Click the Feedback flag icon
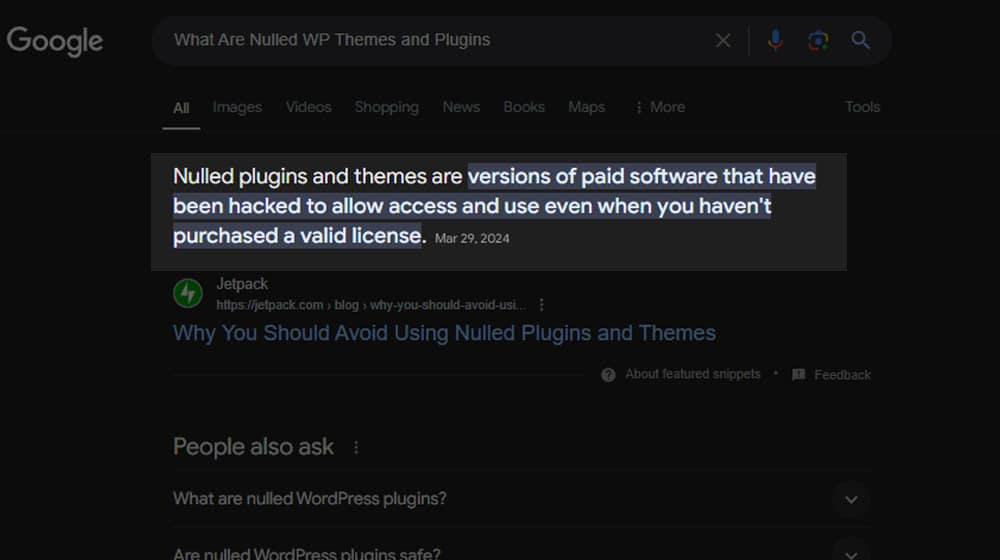Screen dimensions: 1000x560 [798, 375]
